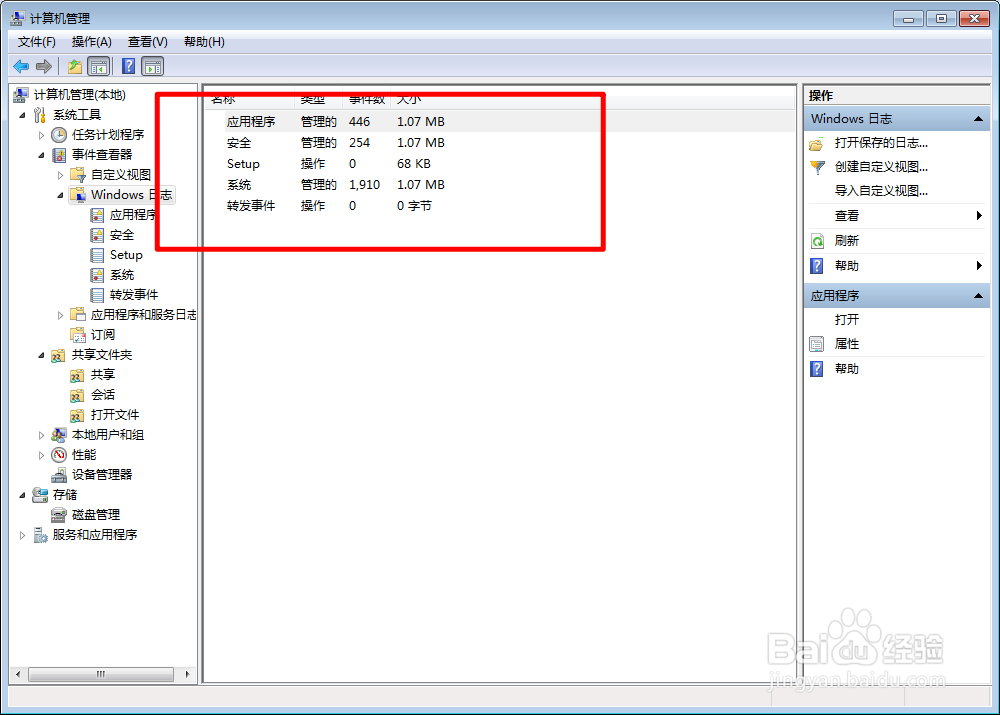Click 帮助 under the 应用程序 section
The height and width of the screenshot is (715, 1000).
pos(846,369)
